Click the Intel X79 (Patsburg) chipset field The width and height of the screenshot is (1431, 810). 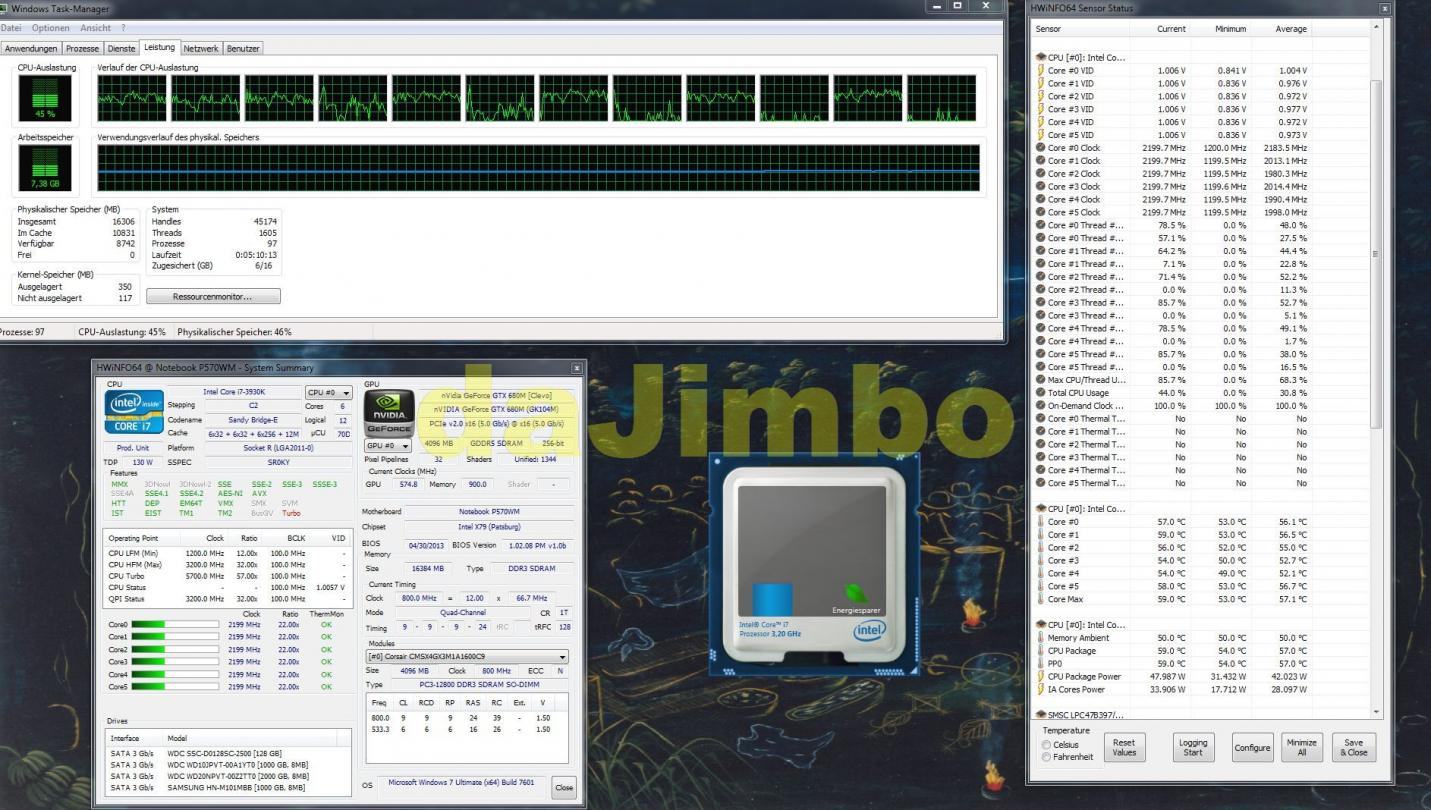(489, 526)
